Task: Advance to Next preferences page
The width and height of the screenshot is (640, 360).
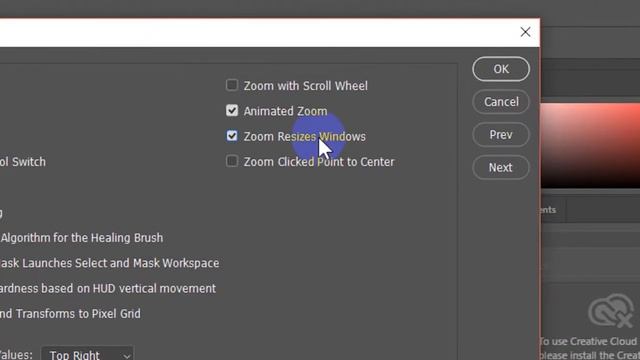Action: coord(501,167)
